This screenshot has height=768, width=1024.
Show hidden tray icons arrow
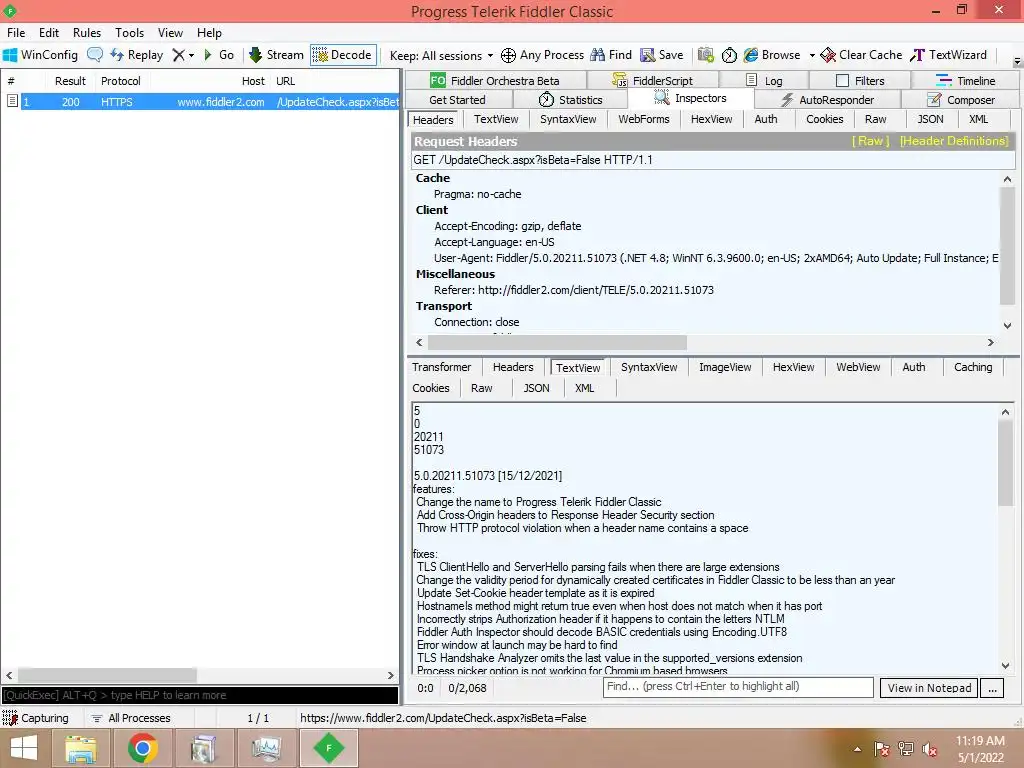click(857, 749)
